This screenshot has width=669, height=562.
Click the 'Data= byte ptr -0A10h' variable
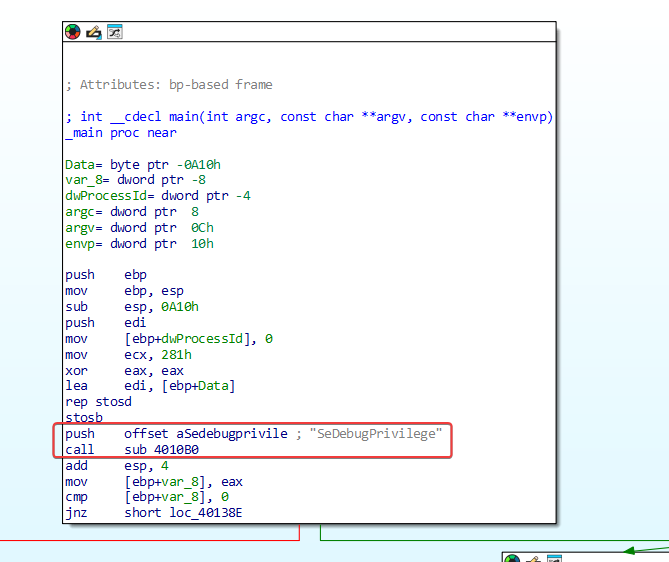click(143, 165)
